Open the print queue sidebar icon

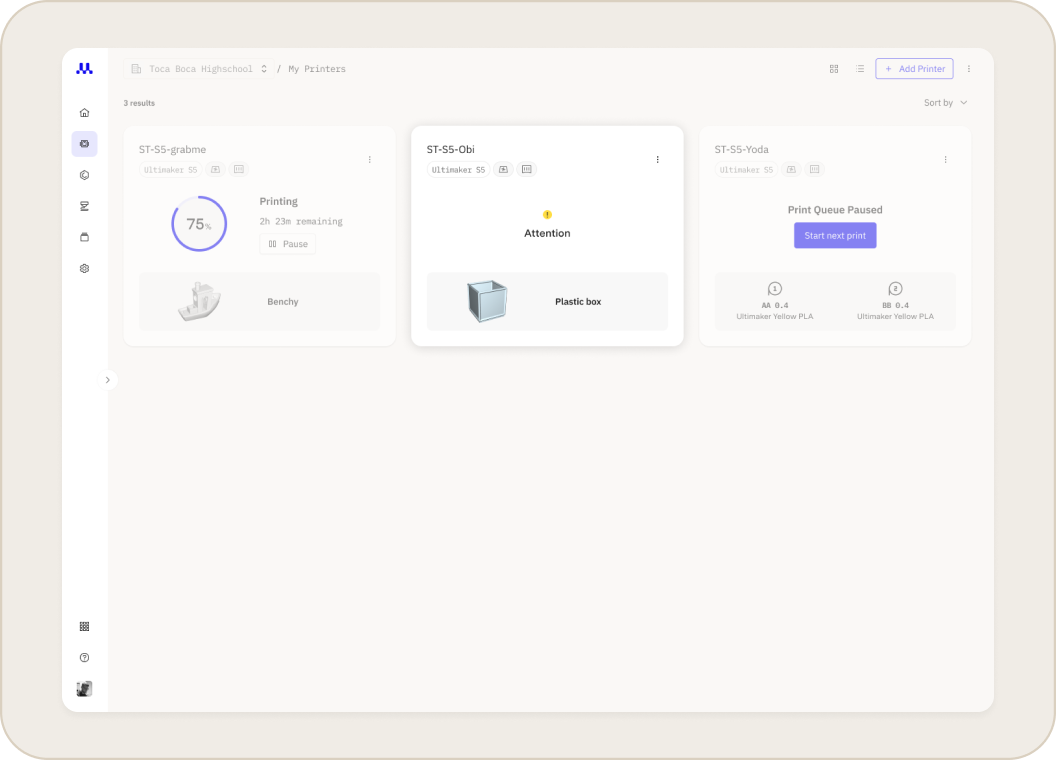tap(84, 206)
